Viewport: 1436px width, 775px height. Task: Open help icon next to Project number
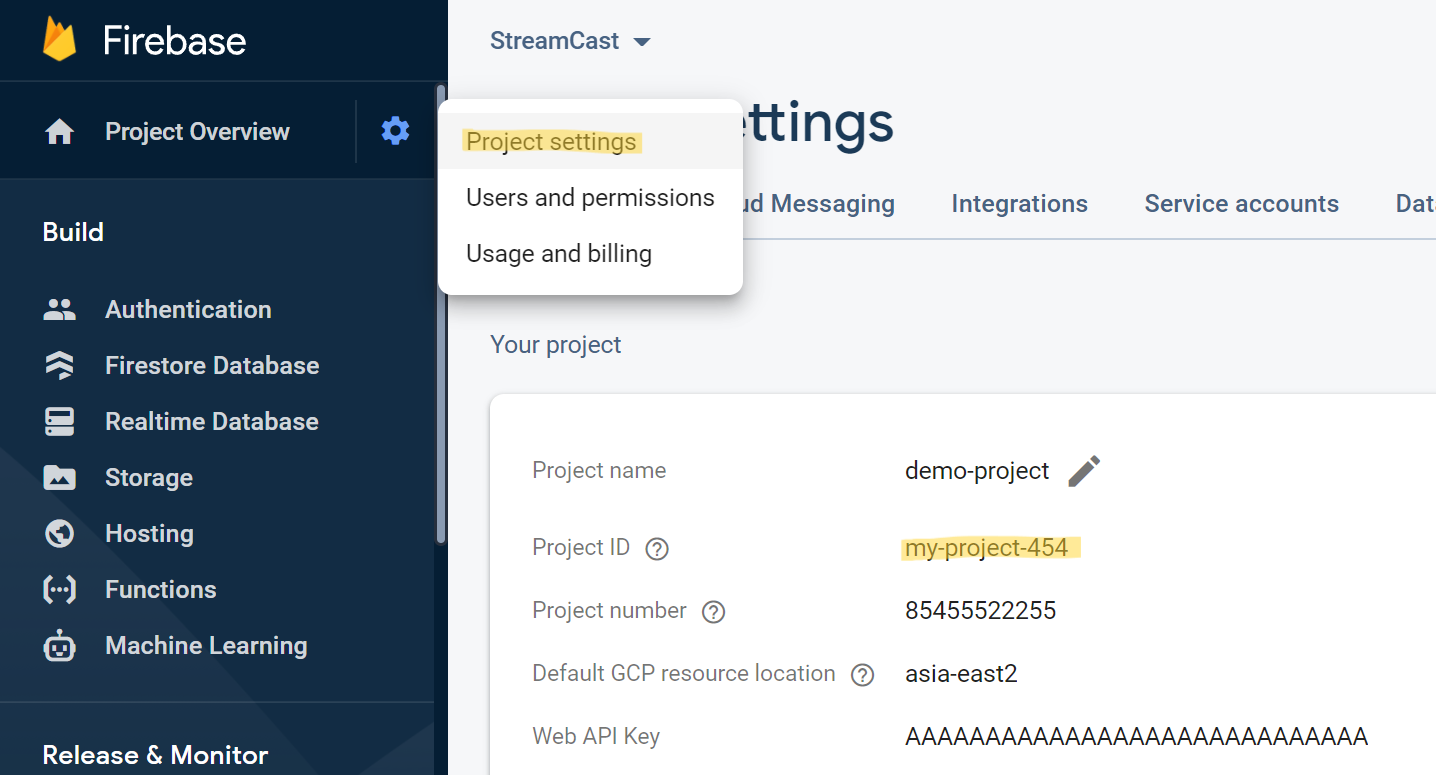coord(713,612)
